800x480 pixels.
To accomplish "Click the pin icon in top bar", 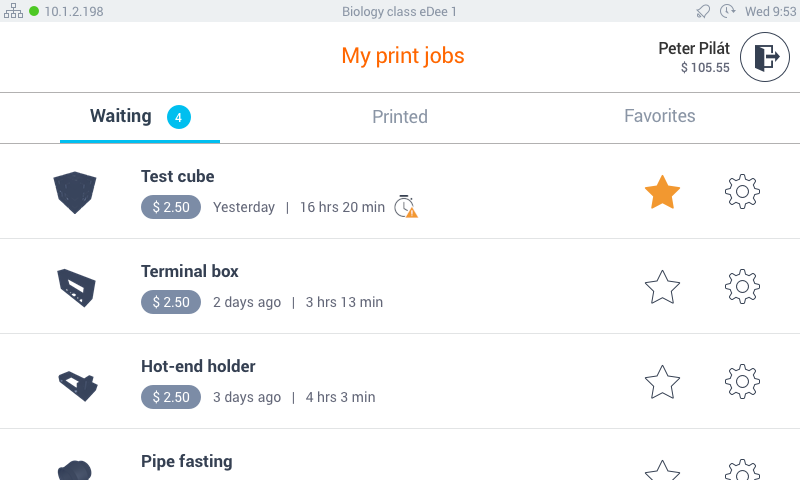I will [704, 12].
